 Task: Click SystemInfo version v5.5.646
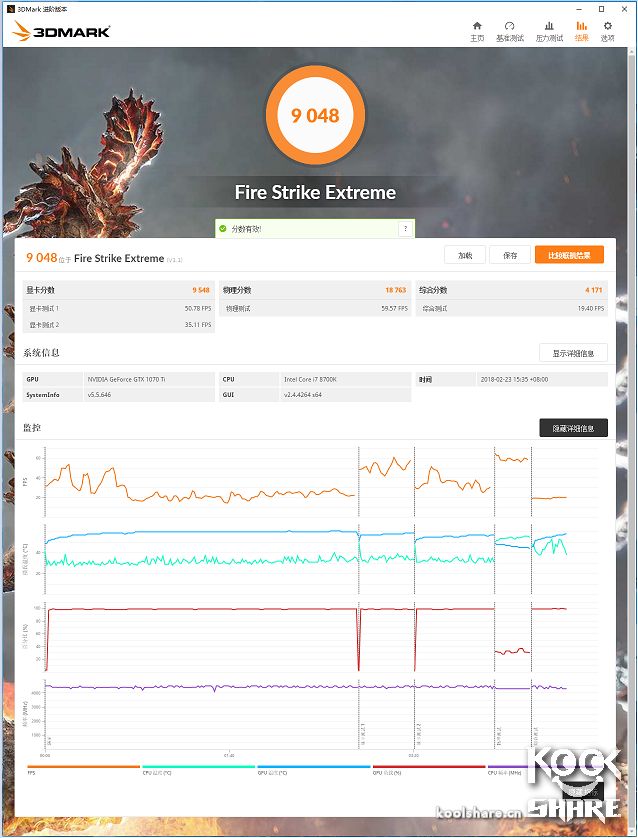[99, 395]
